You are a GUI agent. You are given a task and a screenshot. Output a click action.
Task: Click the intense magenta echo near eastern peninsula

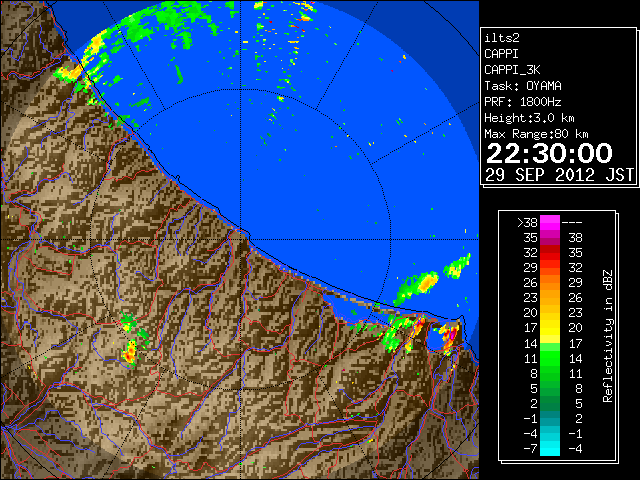[x=450, y=336]
